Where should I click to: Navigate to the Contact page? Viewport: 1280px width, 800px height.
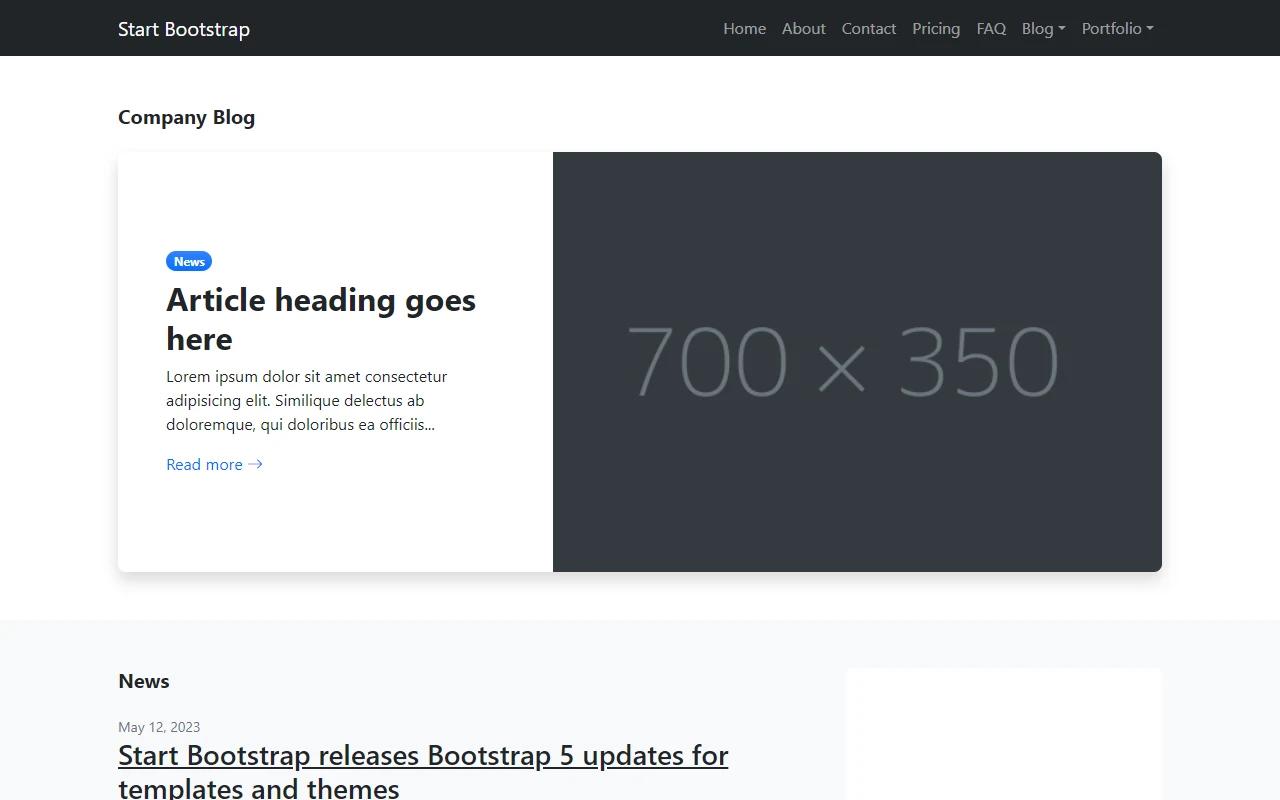click(869, 28)
